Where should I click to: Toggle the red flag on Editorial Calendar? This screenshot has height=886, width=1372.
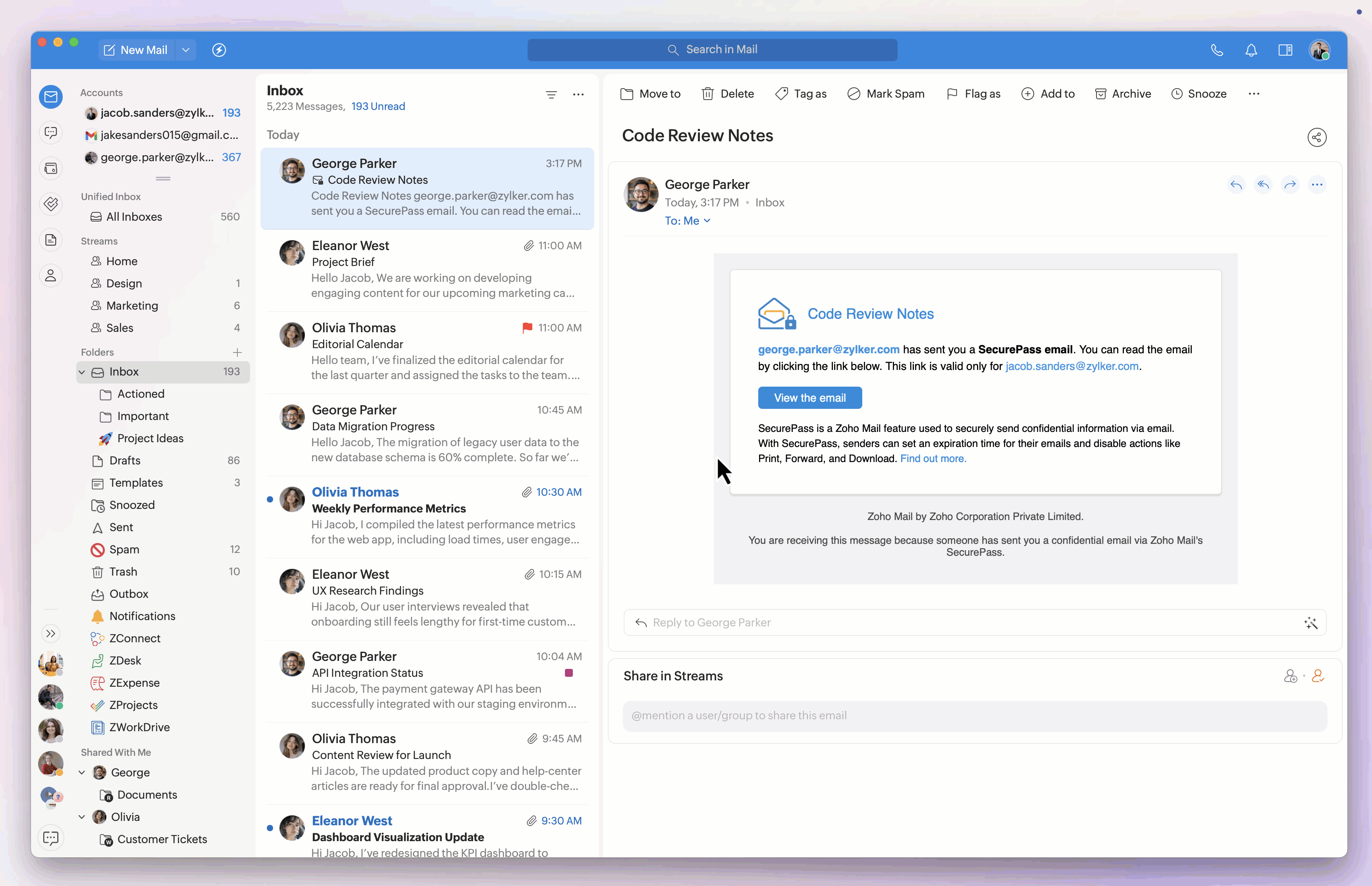click(527, 328)
